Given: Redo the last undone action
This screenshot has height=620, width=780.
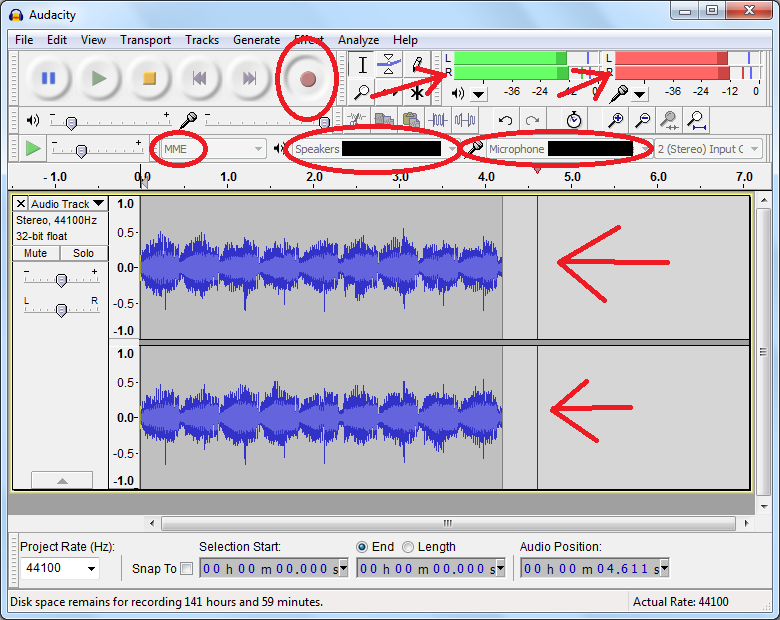Looking at the screenshot, I should [x=533, y=120].
